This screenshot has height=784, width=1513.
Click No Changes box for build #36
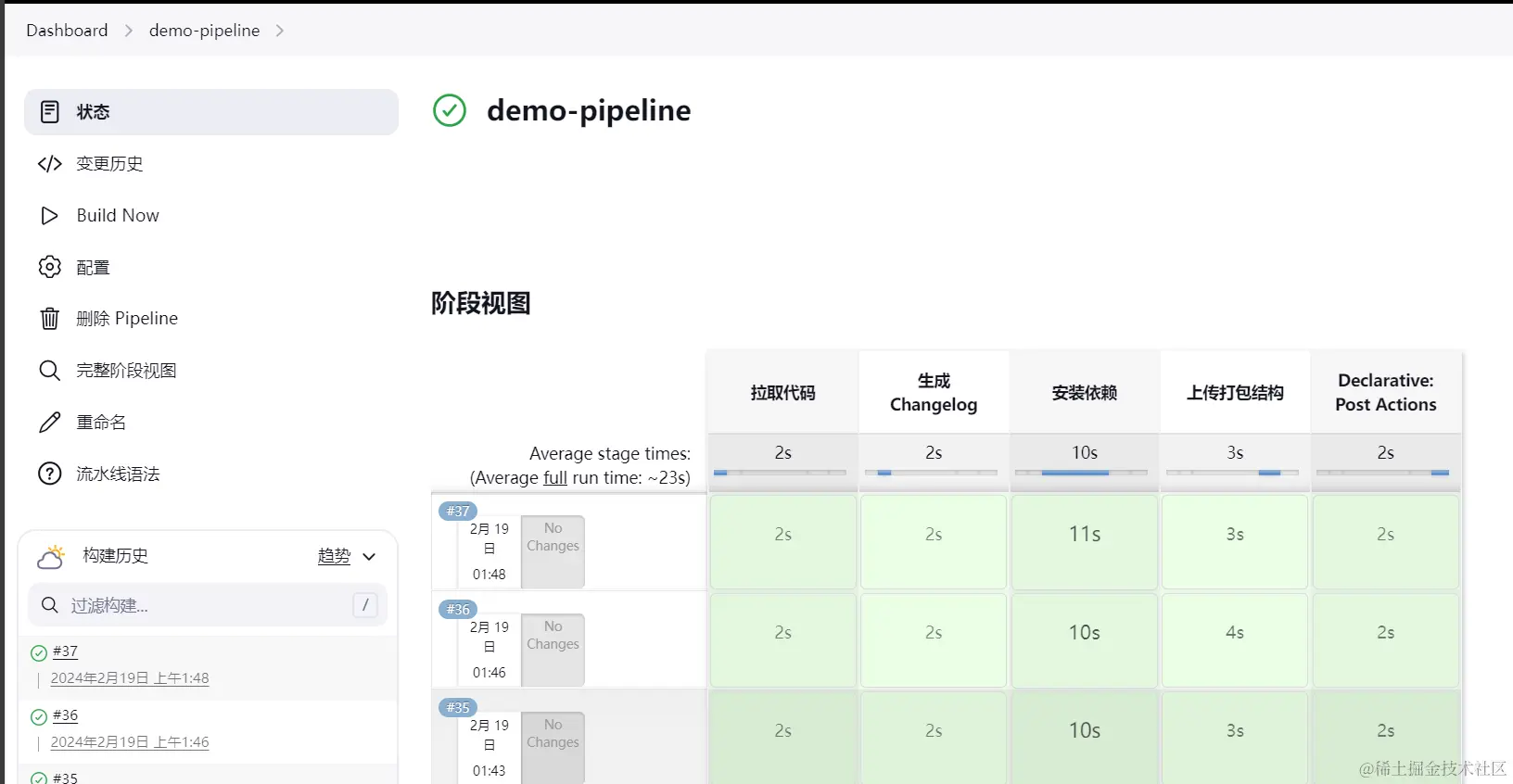pos(553,650)
